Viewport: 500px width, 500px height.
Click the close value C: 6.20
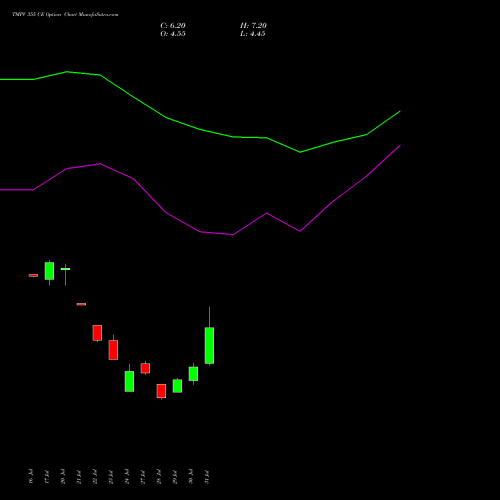(x=173, y=26)
